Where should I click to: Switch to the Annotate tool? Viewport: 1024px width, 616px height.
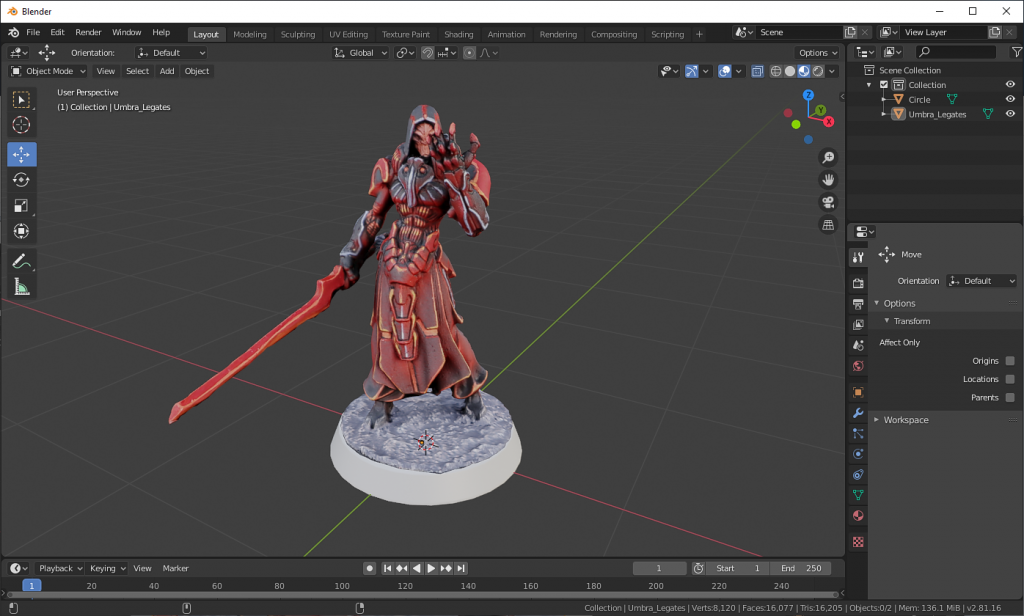click(x=21, y=262)
